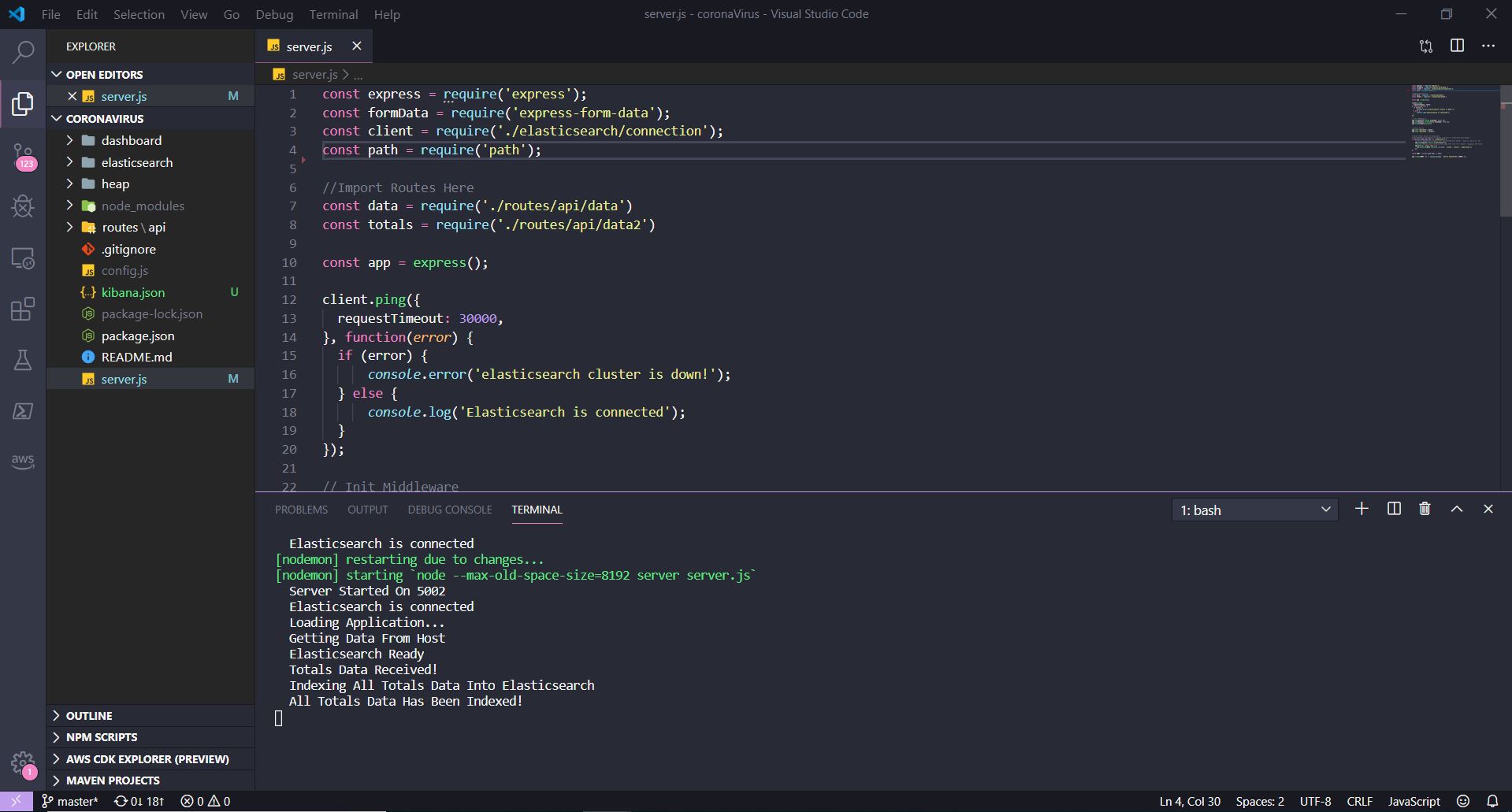Expand the dashboard folder

coord(131,140)
